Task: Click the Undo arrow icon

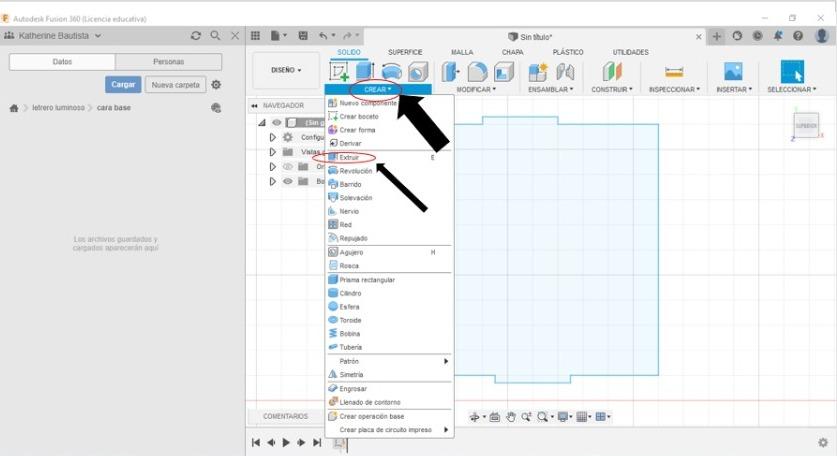Action: (x=323, y=36)
